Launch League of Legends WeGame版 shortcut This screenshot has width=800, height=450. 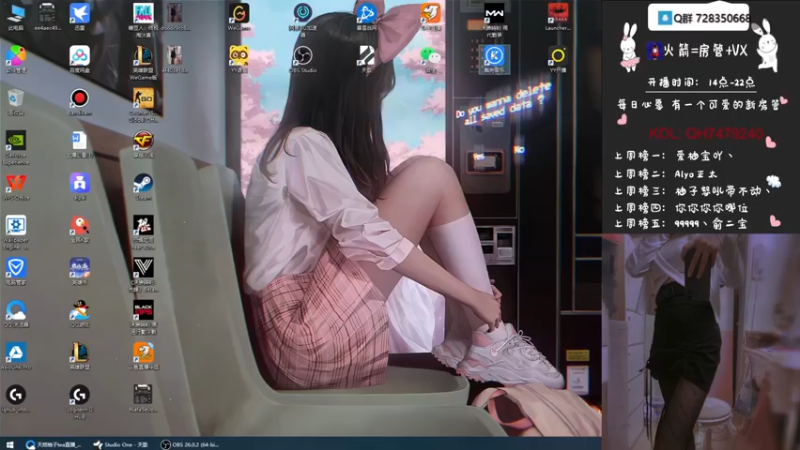point(143,63)
